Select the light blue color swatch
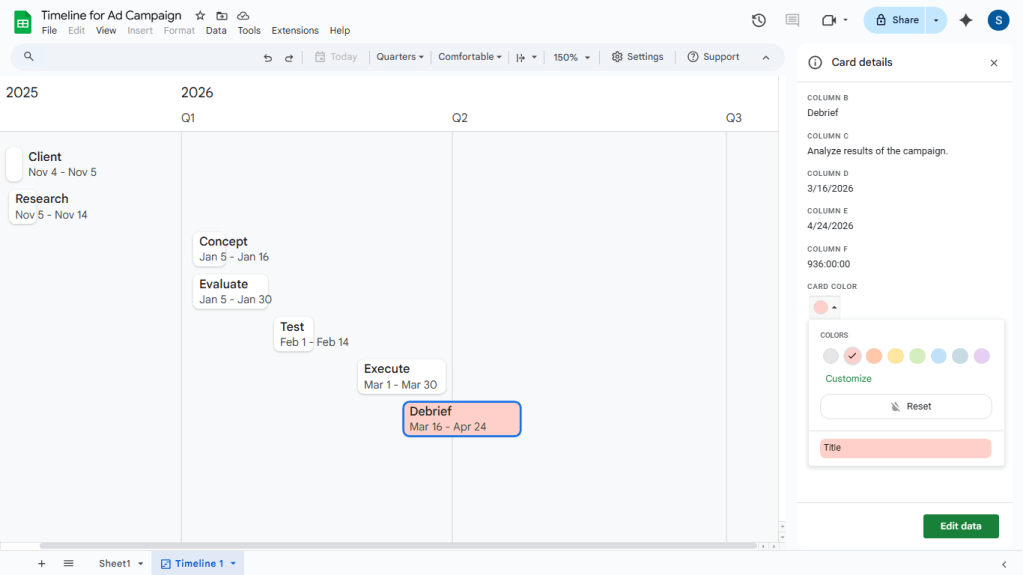The image size is (1023, 575). (939, 356)
